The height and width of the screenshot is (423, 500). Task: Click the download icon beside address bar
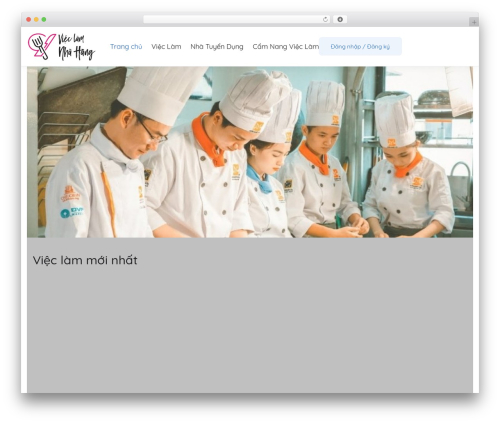[340, 20]
